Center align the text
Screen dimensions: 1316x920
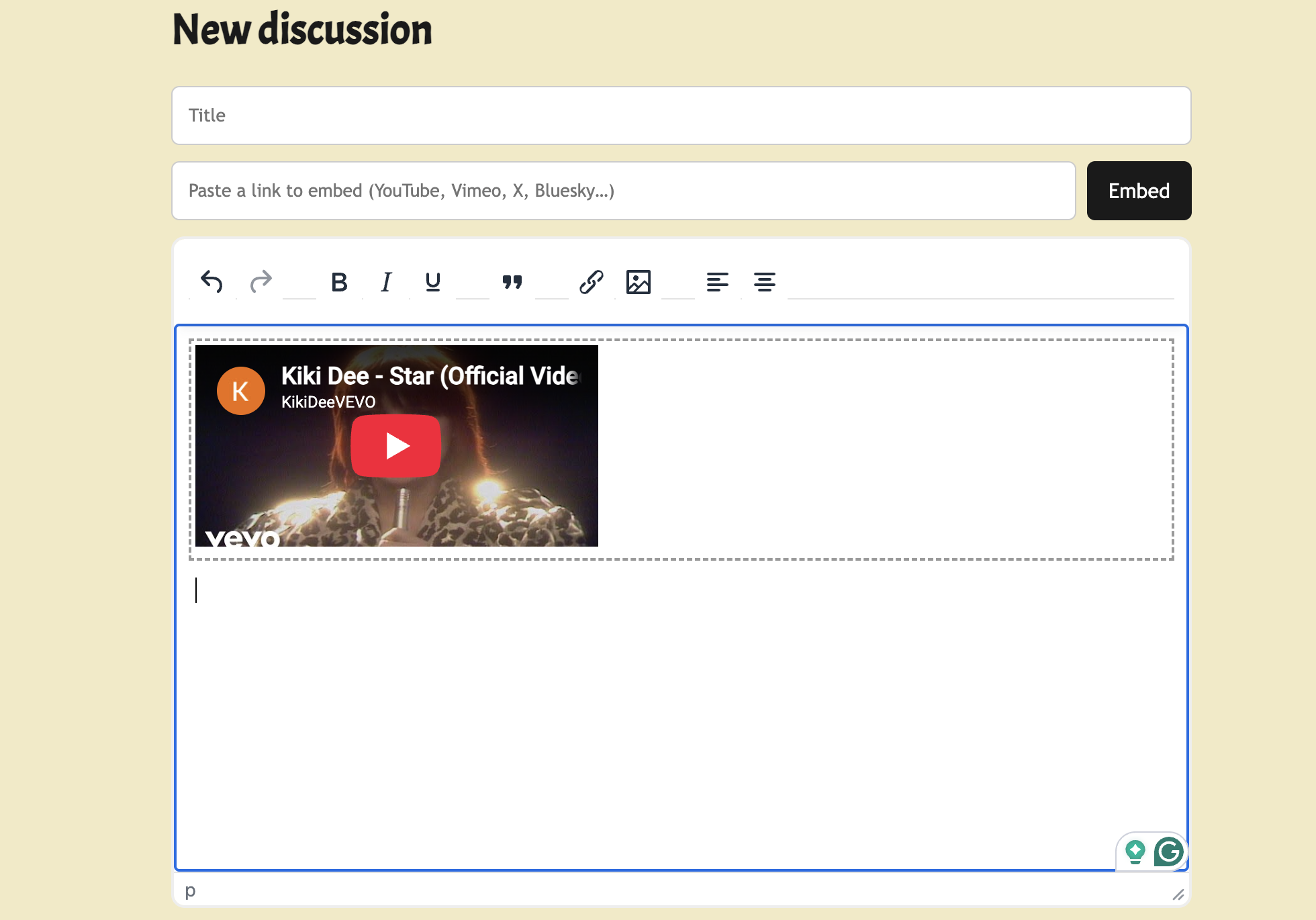tap(765, 282)
